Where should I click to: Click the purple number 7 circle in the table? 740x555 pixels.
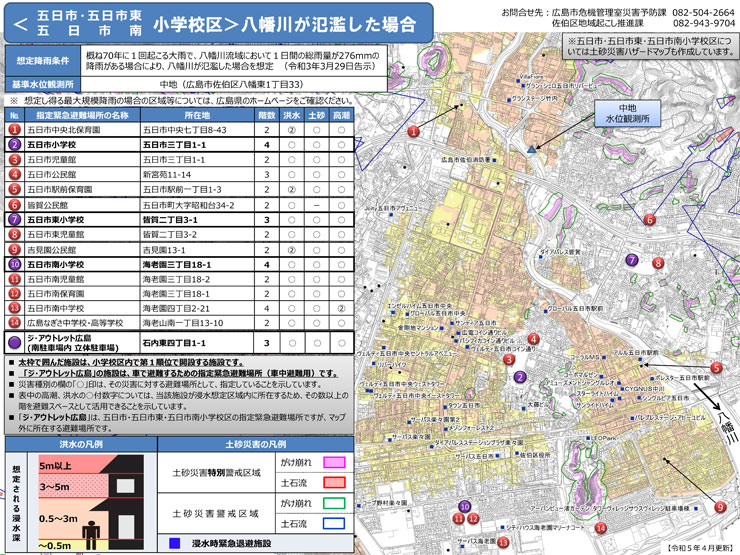point(15,219)
